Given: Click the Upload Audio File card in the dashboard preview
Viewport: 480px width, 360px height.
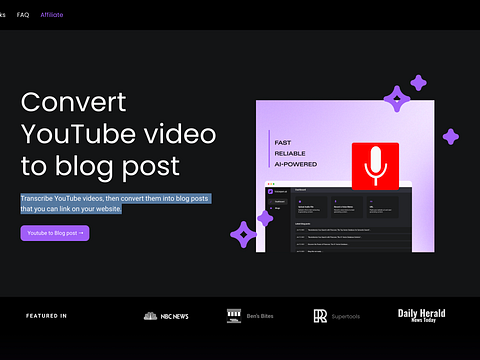Looking at the screenshot, I should (311, 207).
